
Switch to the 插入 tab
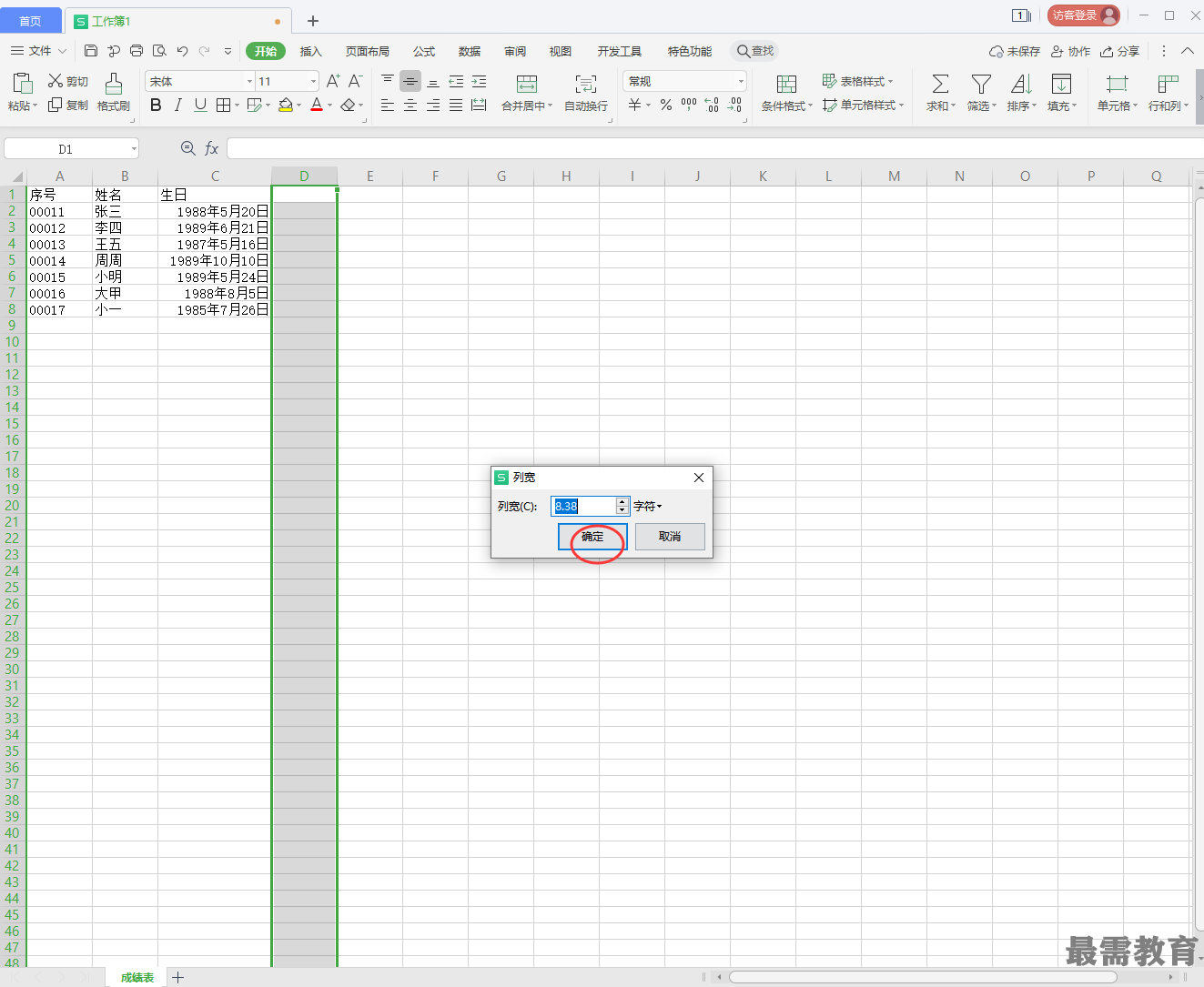point(311,51)
